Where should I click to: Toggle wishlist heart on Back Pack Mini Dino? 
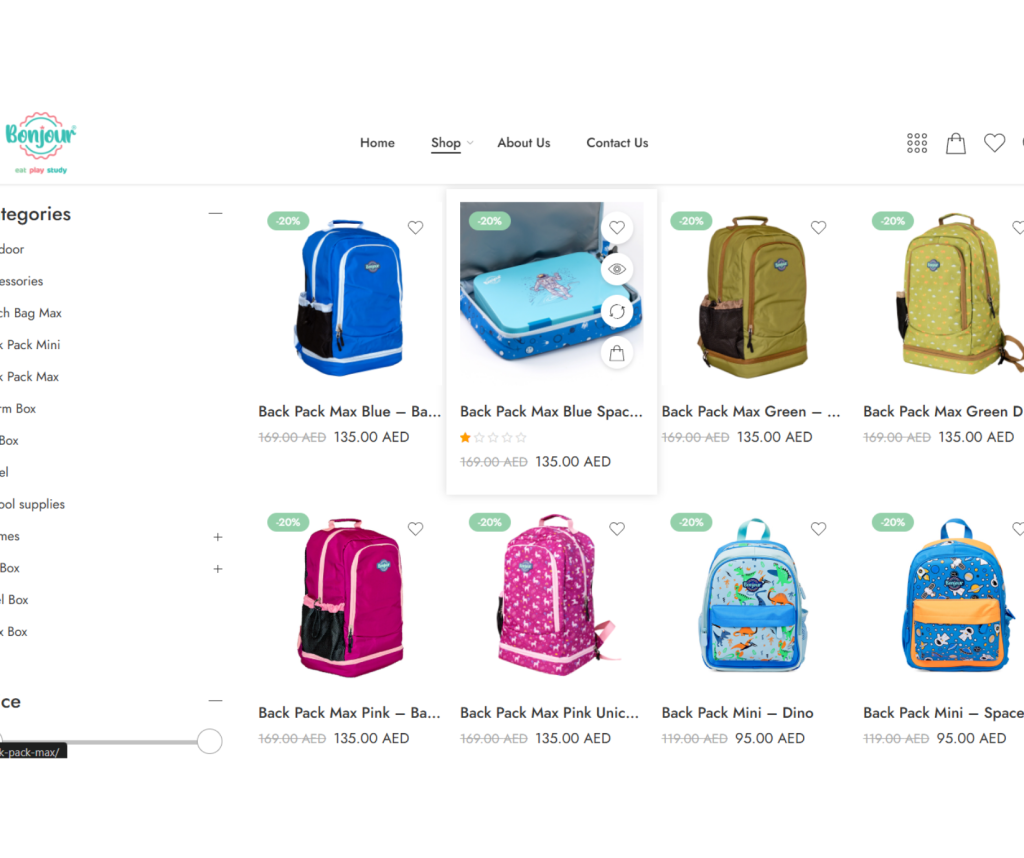click(818, 528)
